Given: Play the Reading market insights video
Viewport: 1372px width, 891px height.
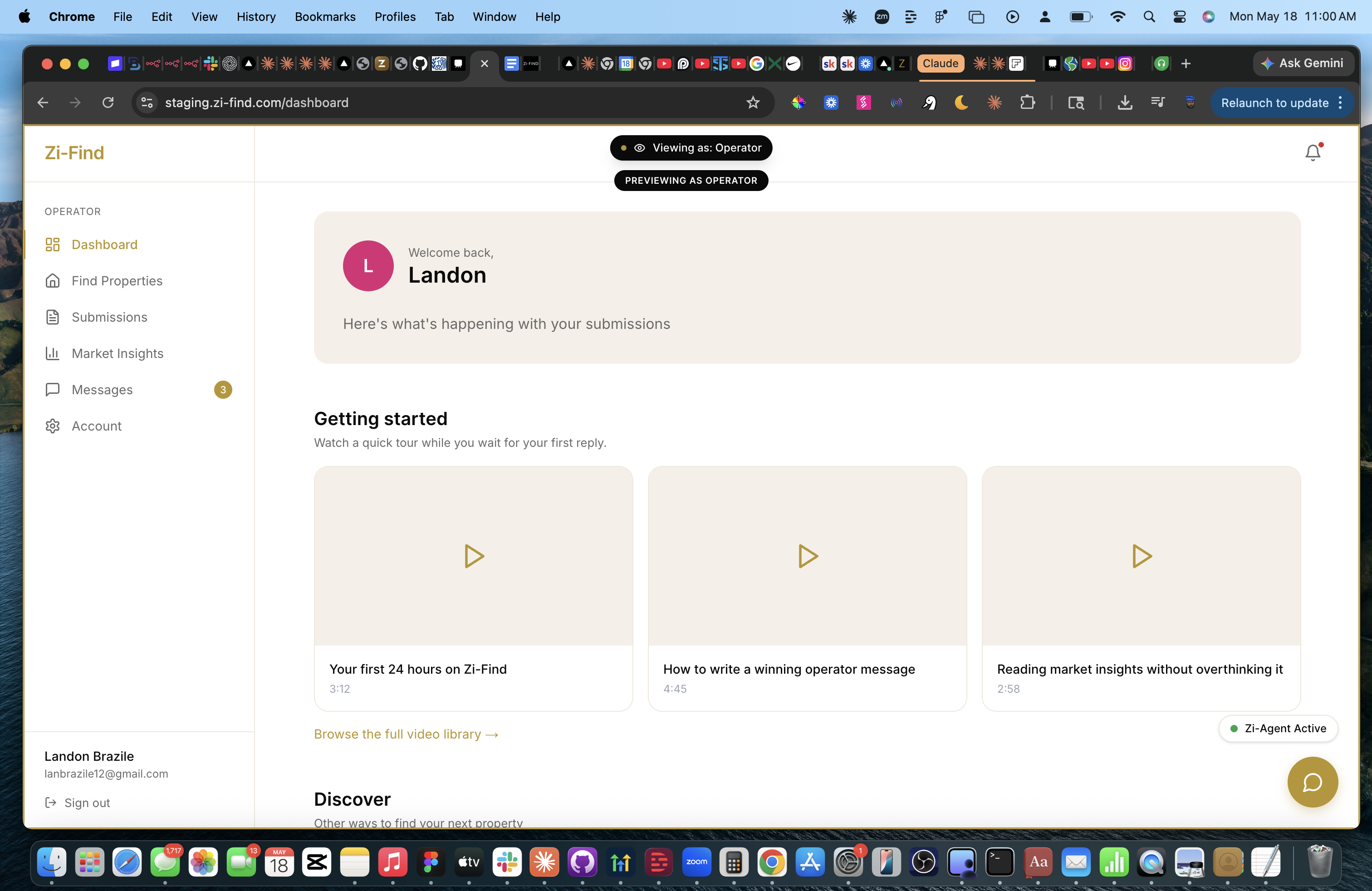Looking at the screenshot, I should click(x=1142, y=556).
